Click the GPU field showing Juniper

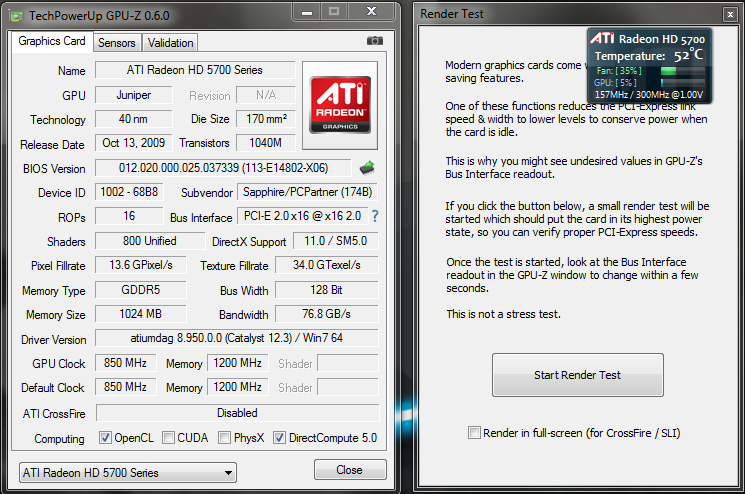coord(134,95)
